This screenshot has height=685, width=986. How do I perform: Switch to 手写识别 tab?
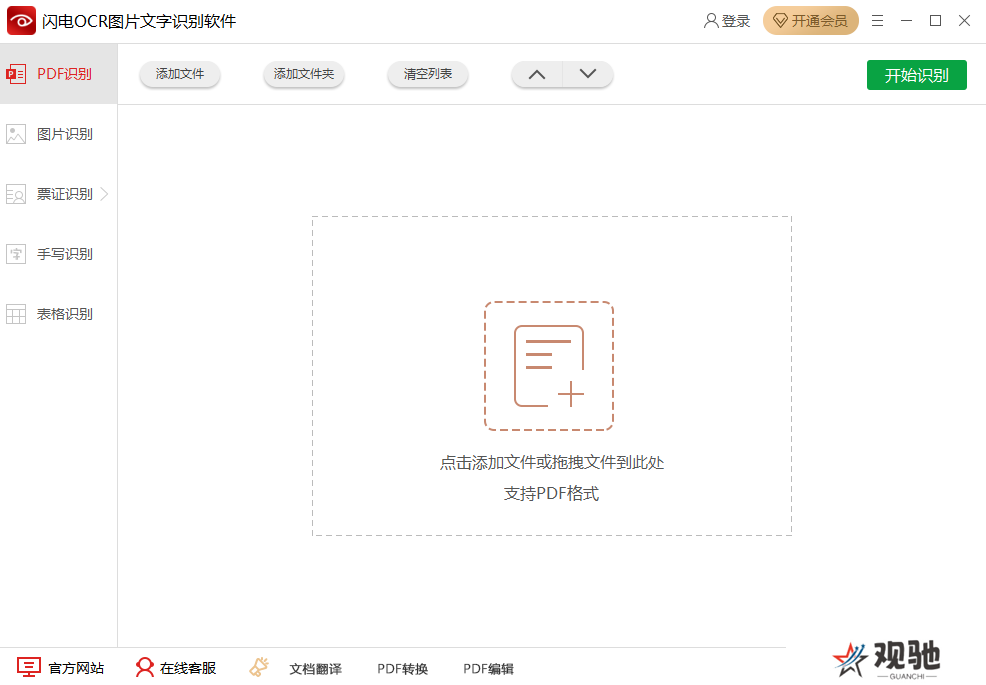58,254
